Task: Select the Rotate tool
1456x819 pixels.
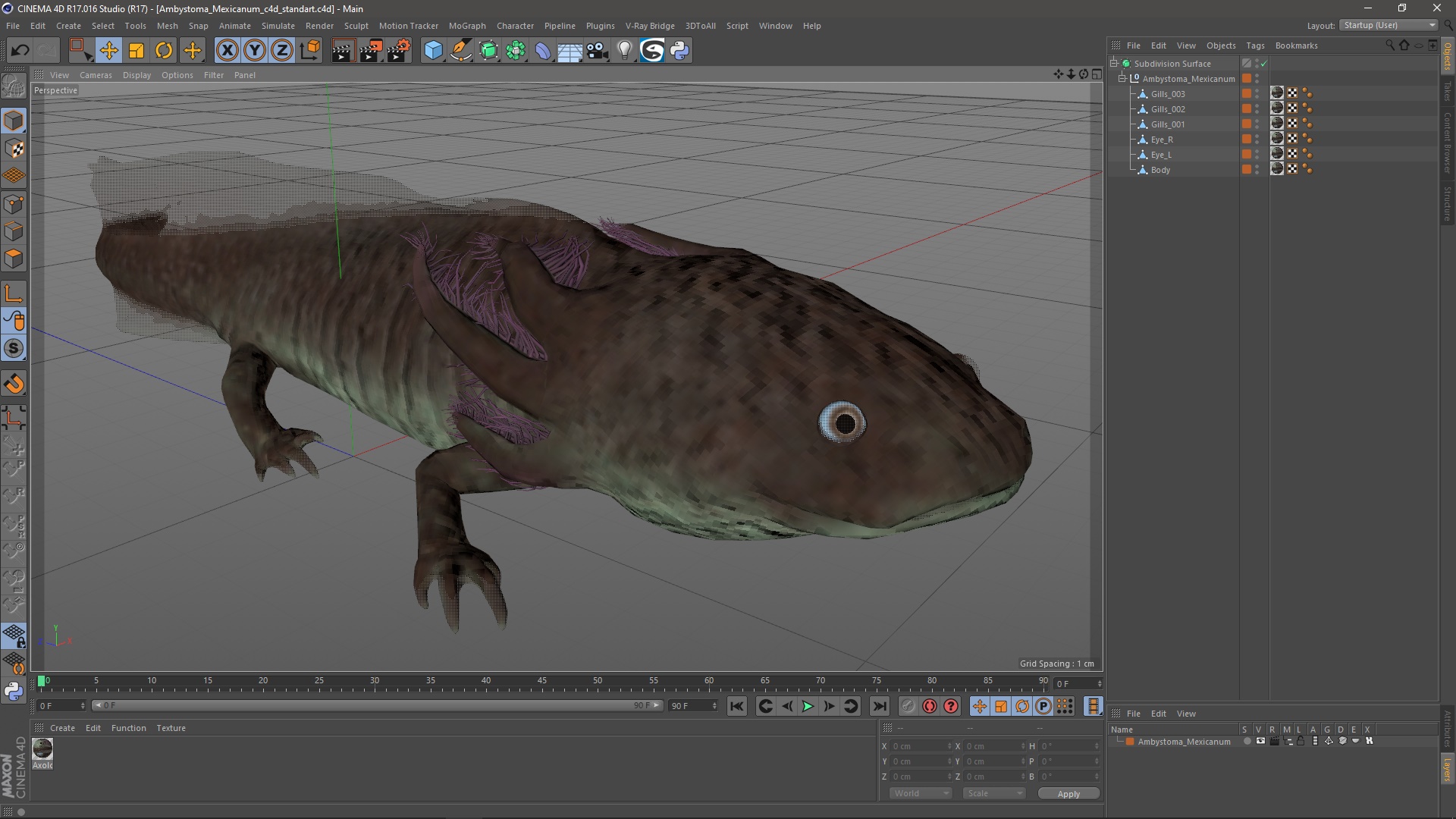Action: pos(164,51)
